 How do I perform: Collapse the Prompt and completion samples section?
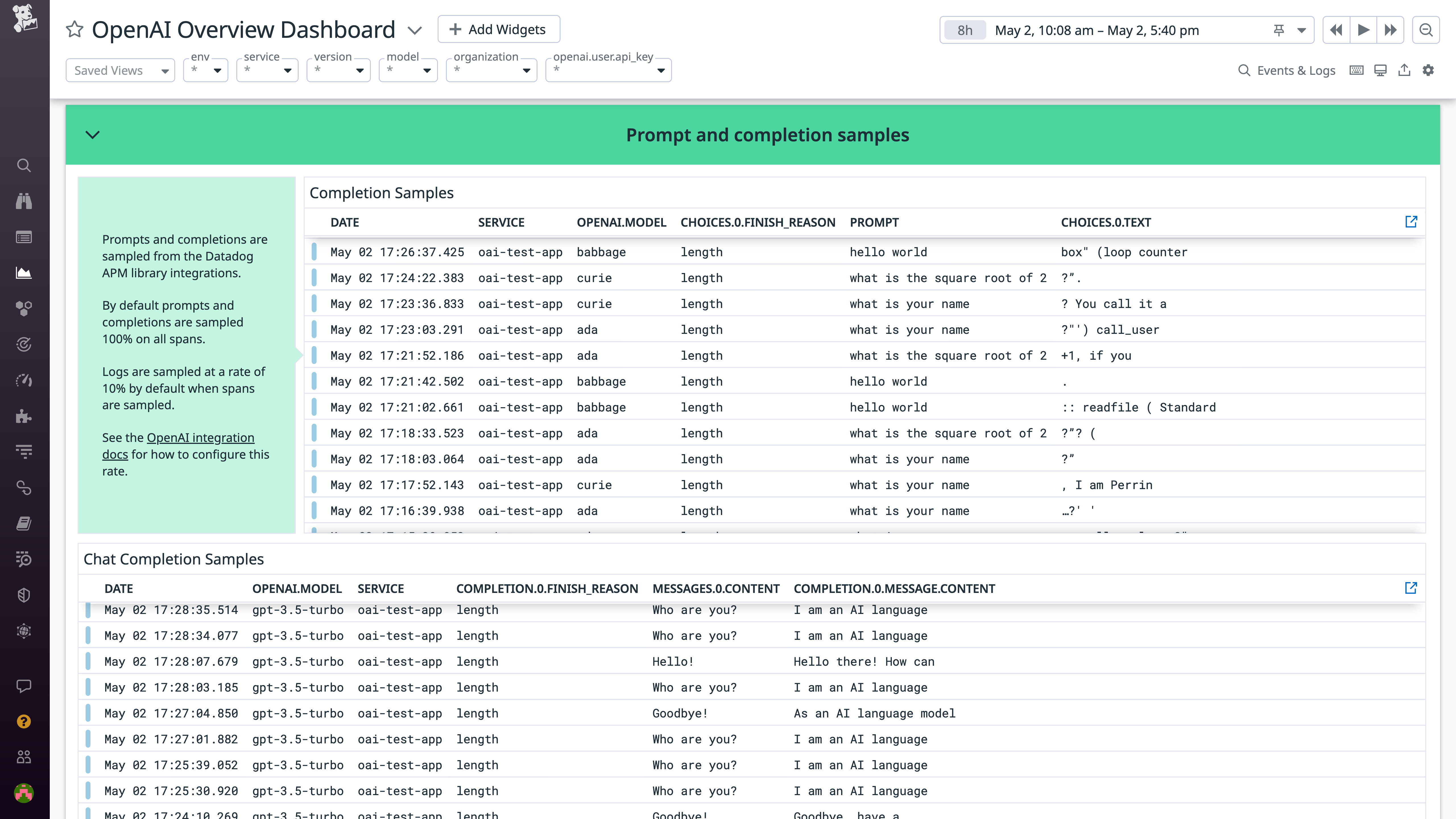pos(92,135)
